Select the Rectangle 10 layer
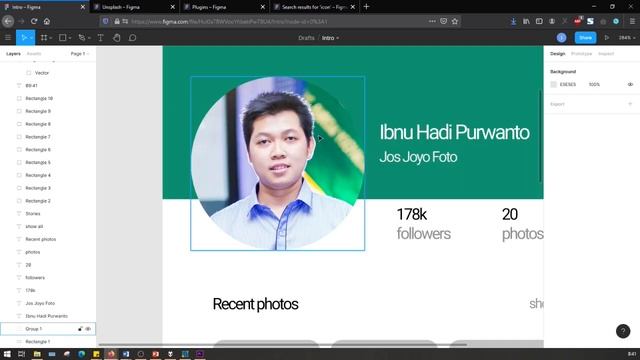The width and height of the screenshot is (640, 360). pyautogui.click(x=39, y=98)
